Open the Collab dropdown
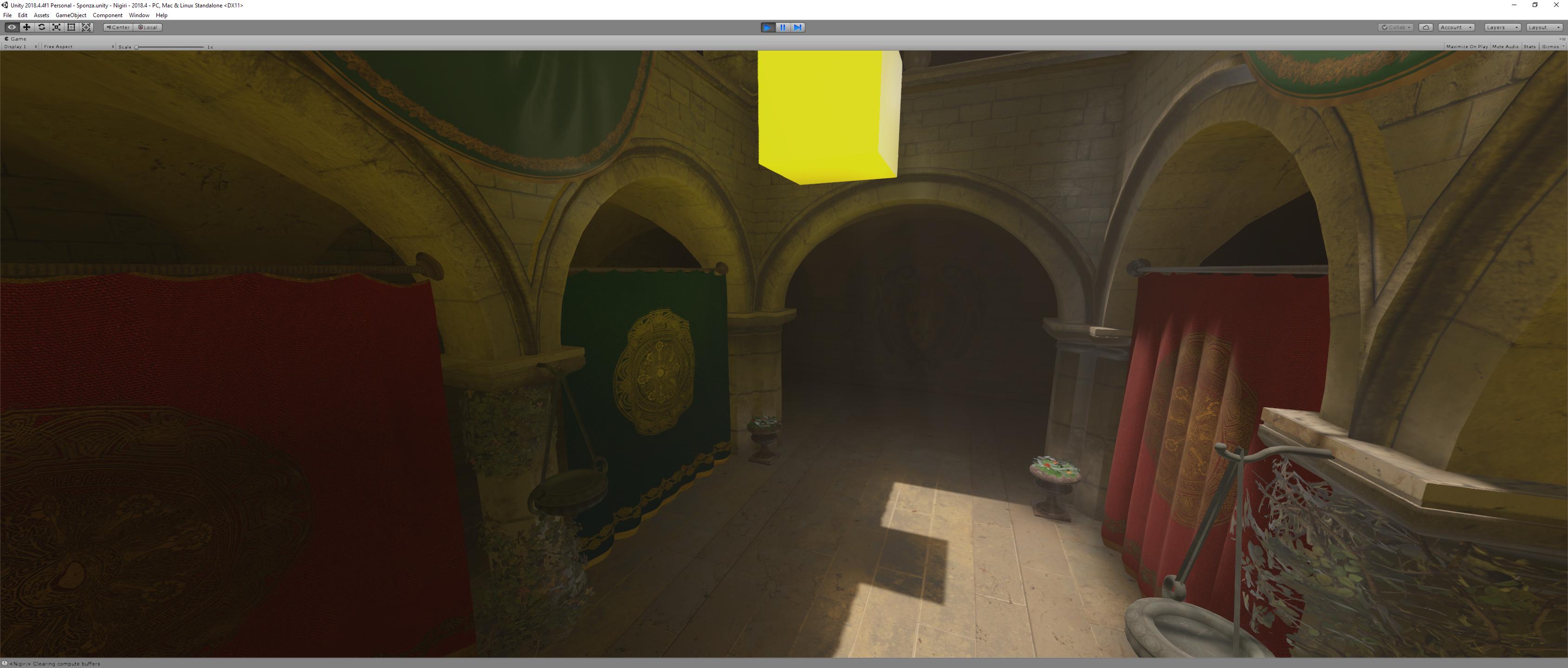 [x=1396, y=27]
